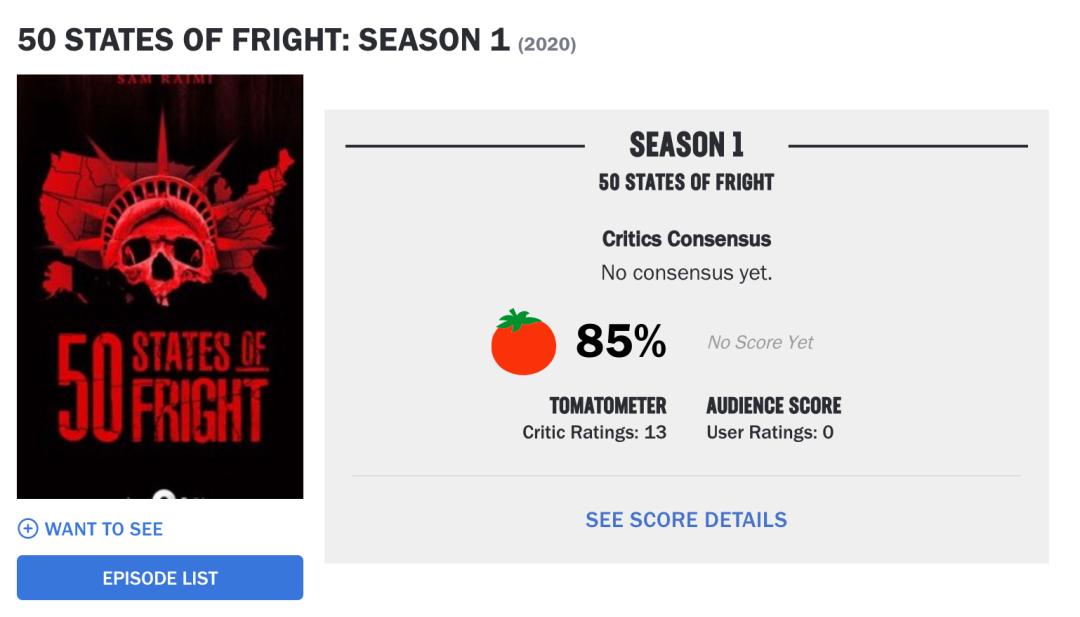Select the Audience Score label

coord(774,406)
